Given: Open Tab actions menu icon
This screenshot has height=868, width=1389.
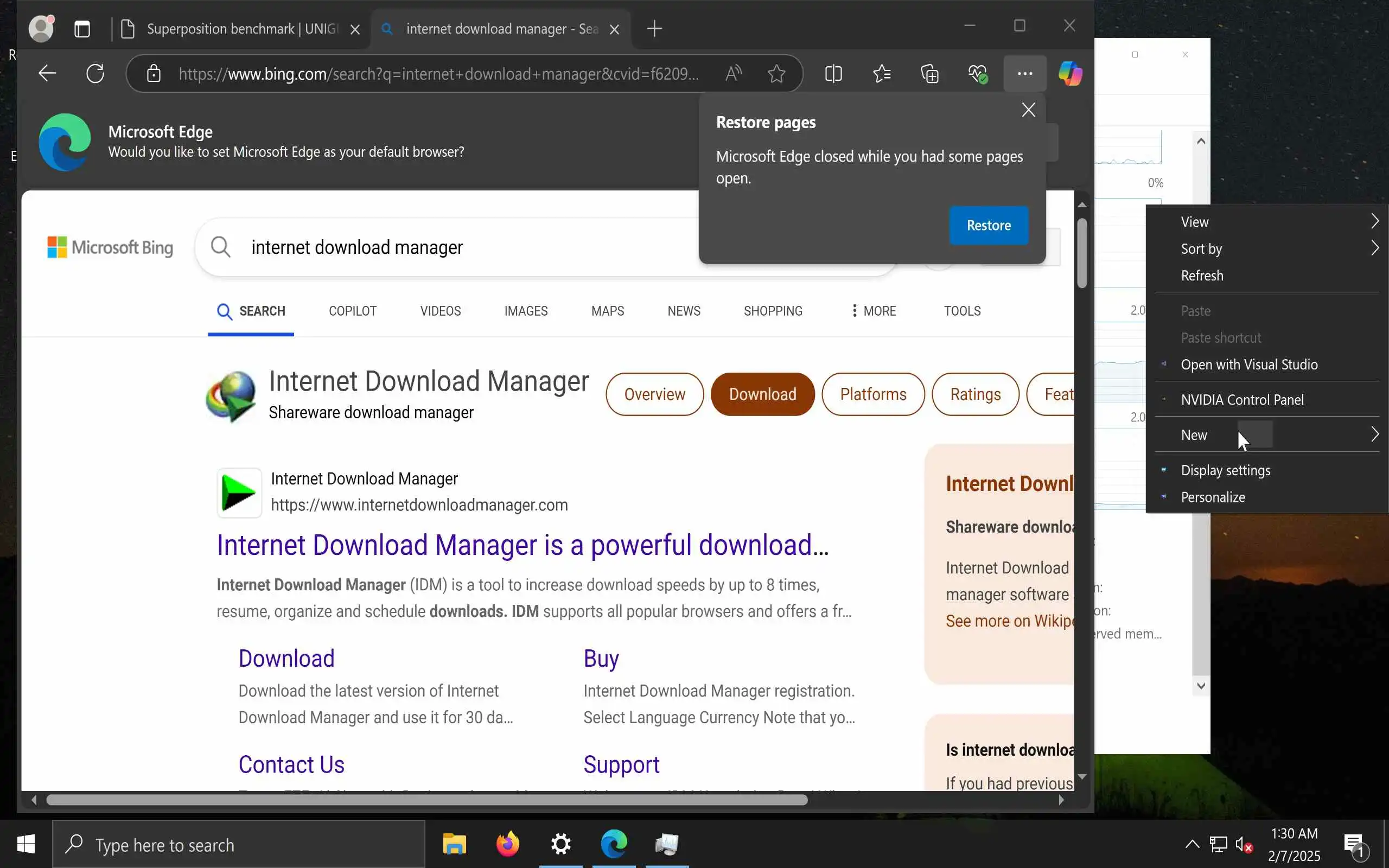Looking at the screenshot, I should pos(82,29).
